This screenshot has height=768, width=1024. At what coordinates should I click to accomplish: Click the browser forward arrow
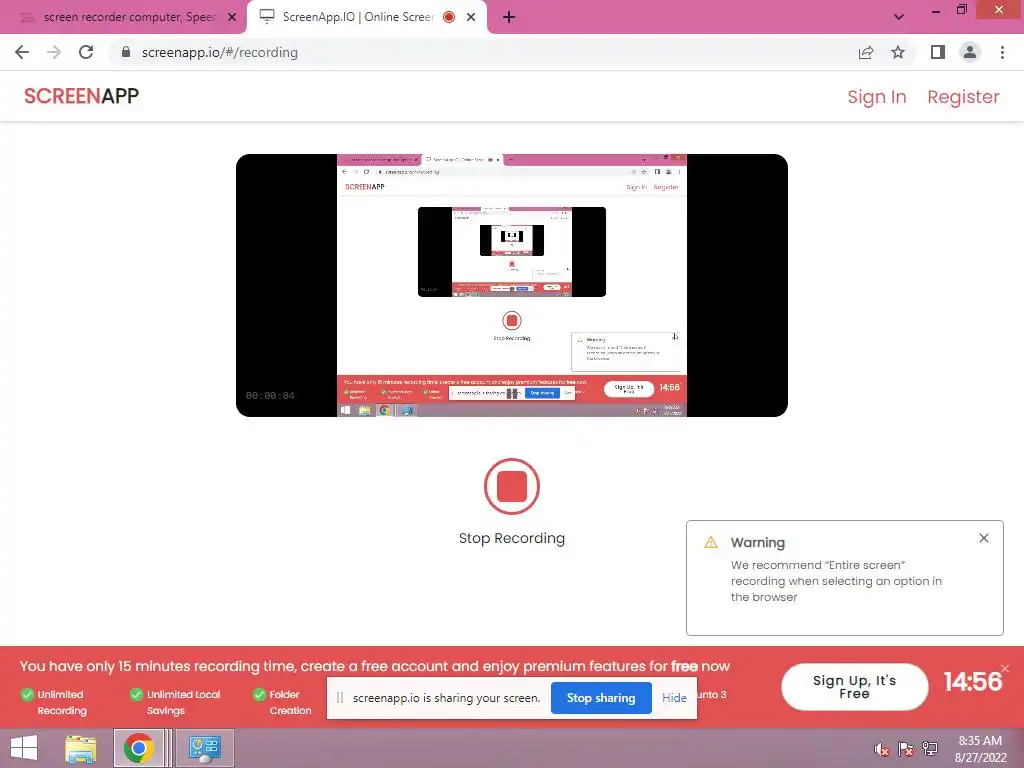pyautogui.click(x=54, y=52)
